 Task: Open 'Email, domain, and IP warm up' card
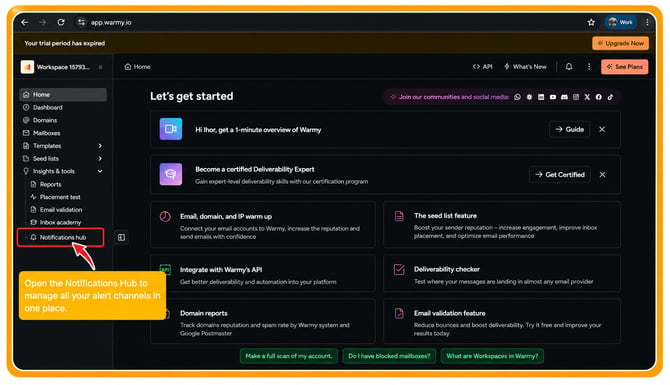coord(263,225)
